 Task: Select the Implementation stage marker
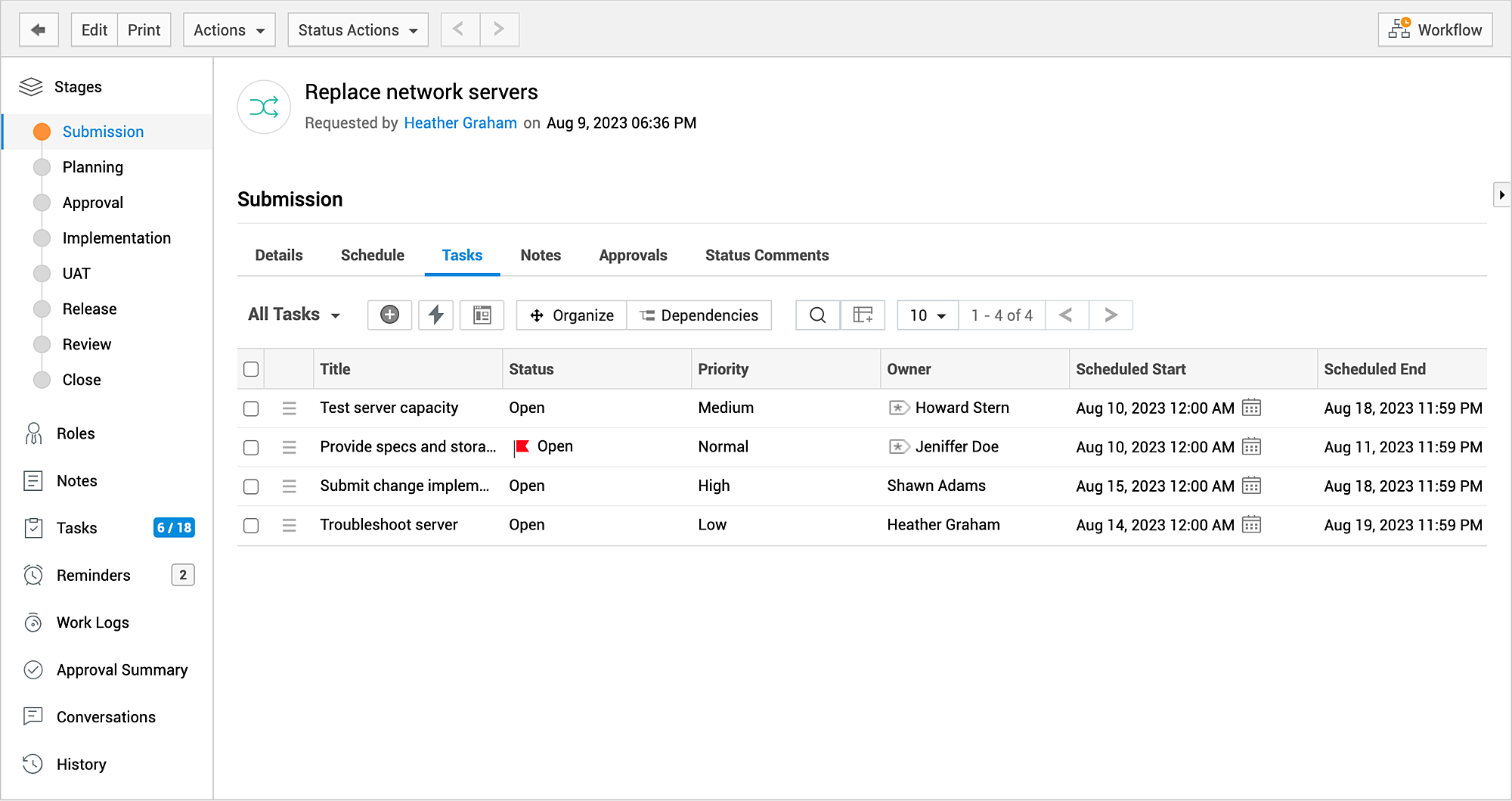(42, 238)
